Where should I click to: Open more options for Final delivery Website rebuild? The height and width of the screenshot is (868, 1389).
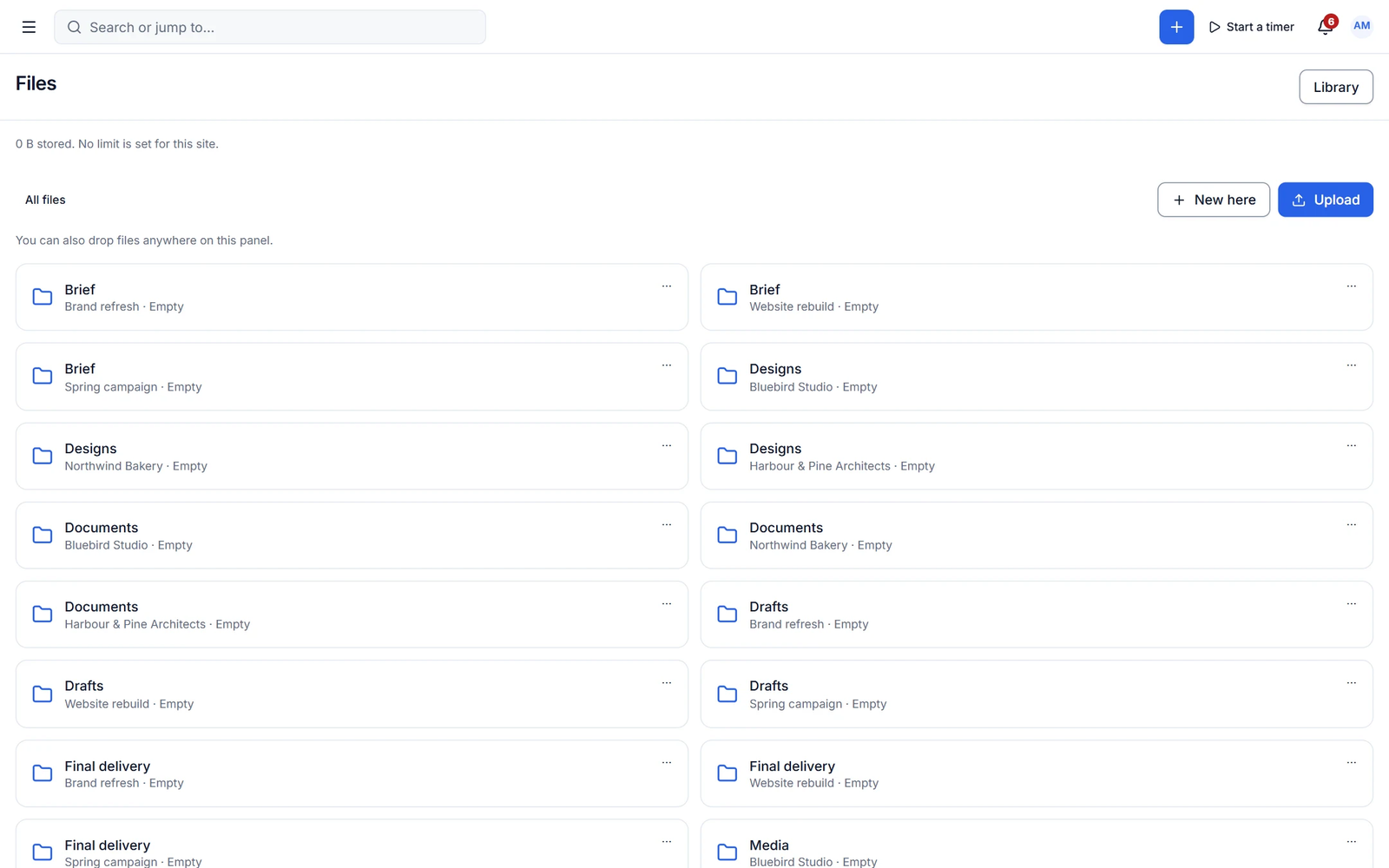(x=1352, y=762)
